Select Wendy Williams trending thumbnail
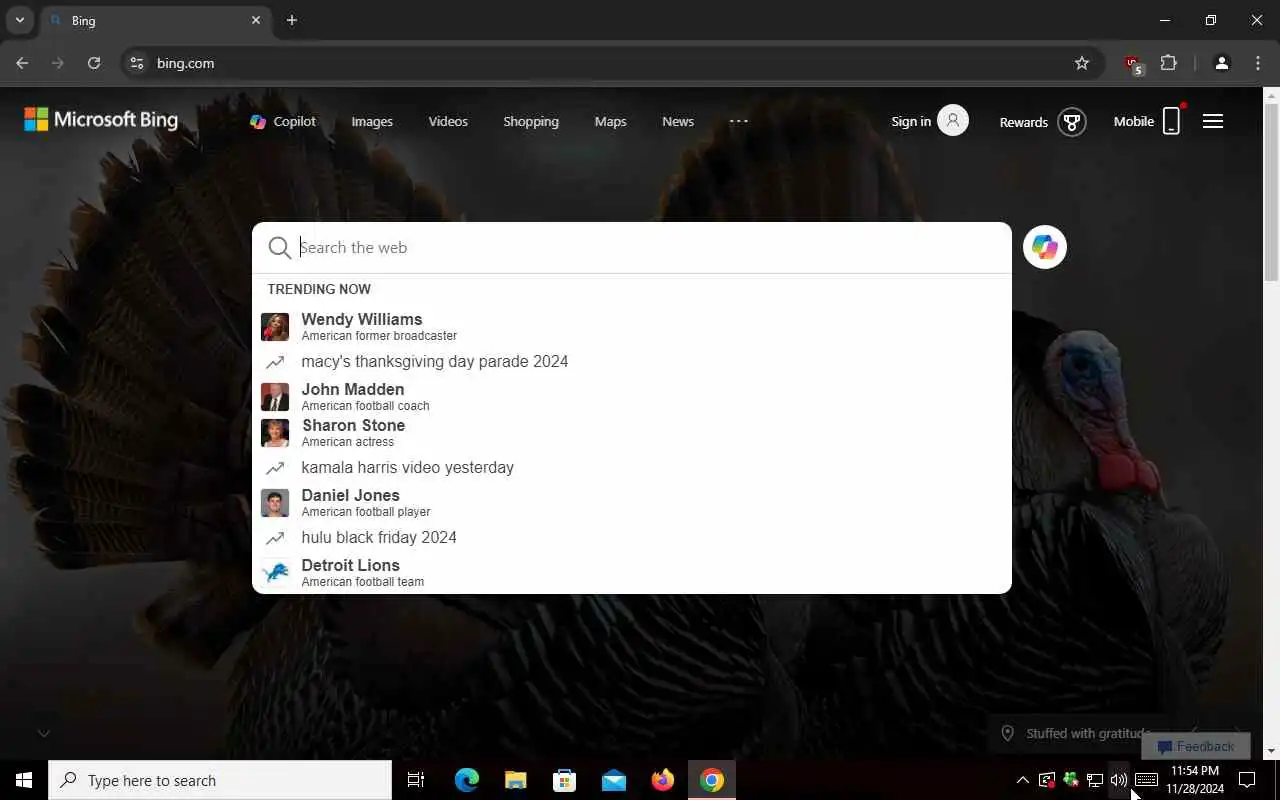Viewport: 1280px width, 800px height. click(x=275, y=327)
